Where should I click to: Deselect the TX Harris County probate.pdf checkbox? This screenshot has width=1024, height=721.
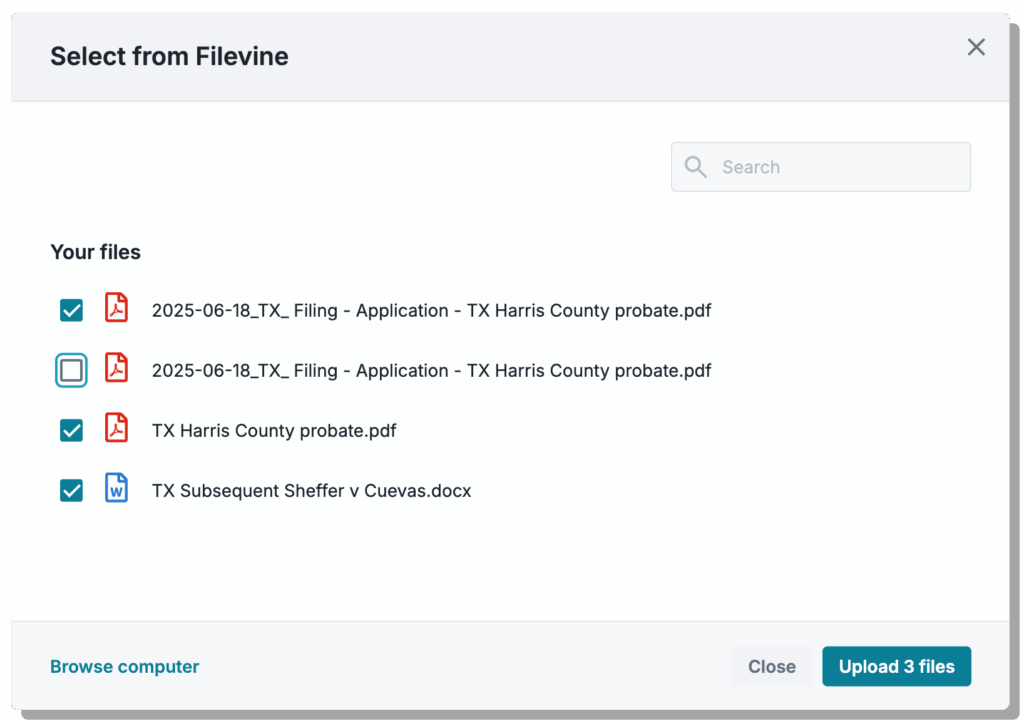click(71, 431)
